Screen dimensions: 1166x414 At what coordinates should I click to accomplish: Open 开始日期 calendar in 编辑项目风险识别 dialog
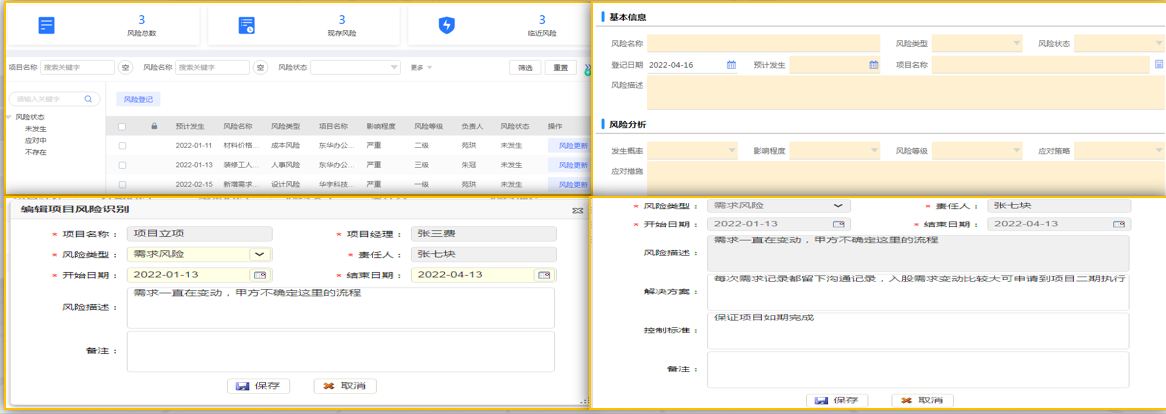click(260, 275)
